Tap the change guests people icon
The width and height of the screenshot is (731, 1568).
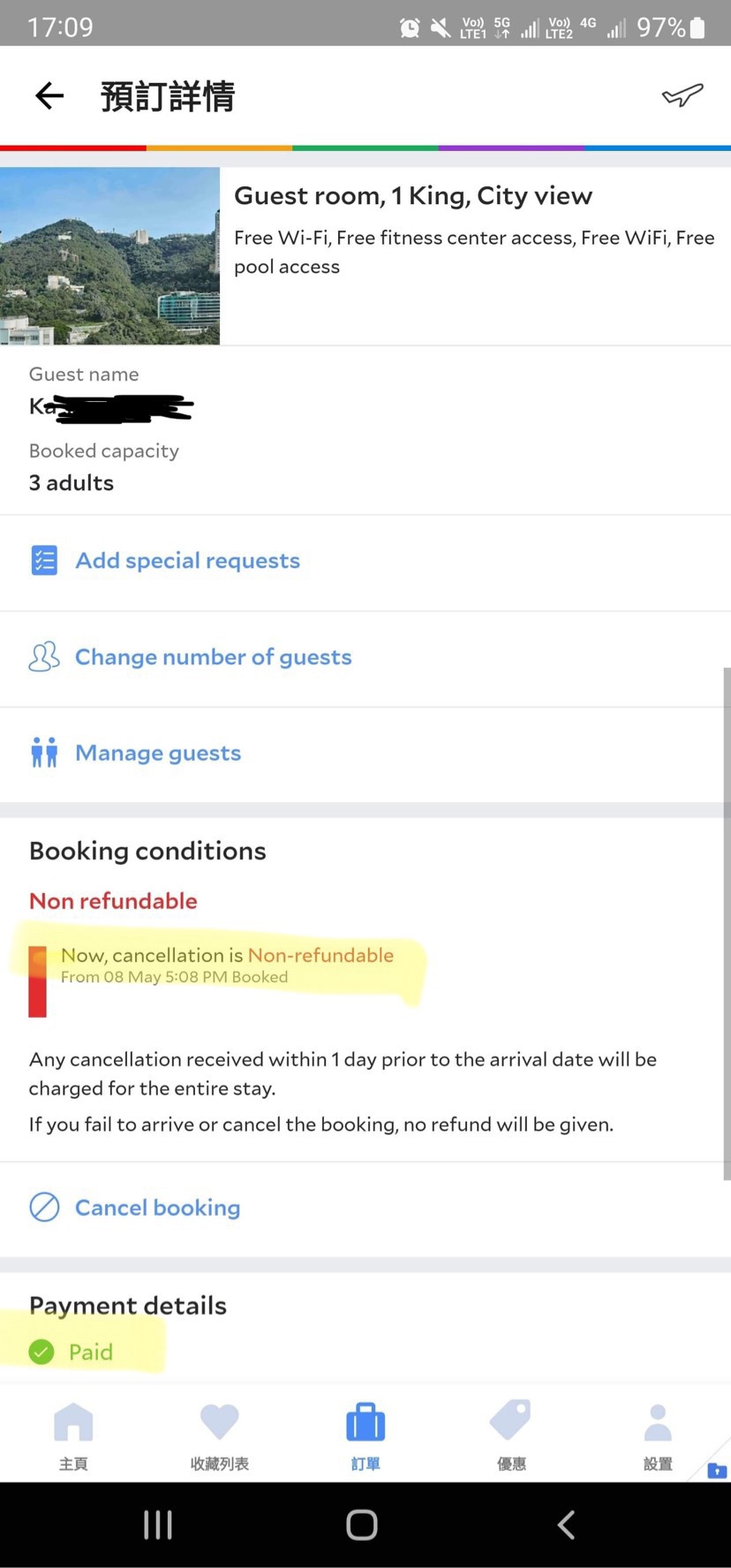44,657
